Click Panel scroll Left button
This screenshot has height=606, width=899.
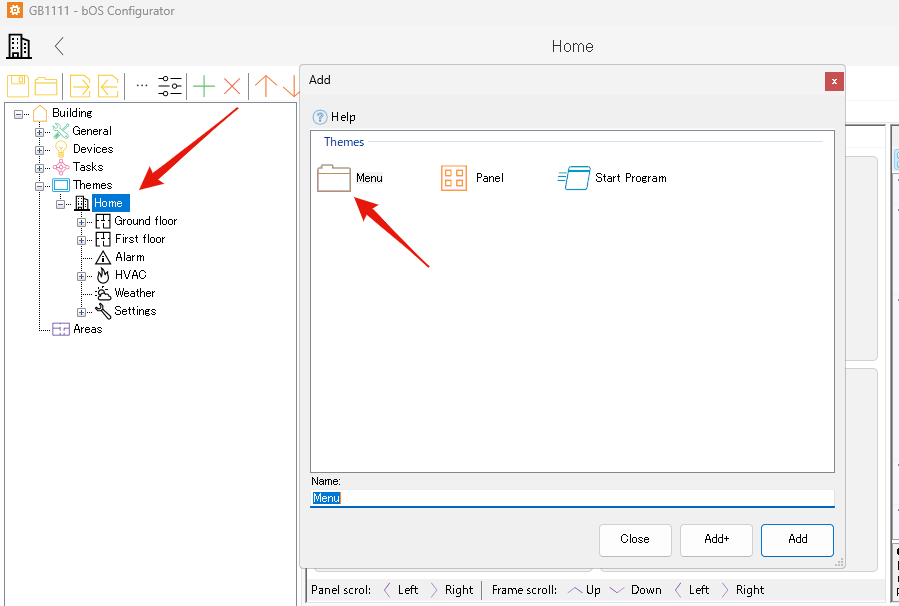tap(401, 590)
